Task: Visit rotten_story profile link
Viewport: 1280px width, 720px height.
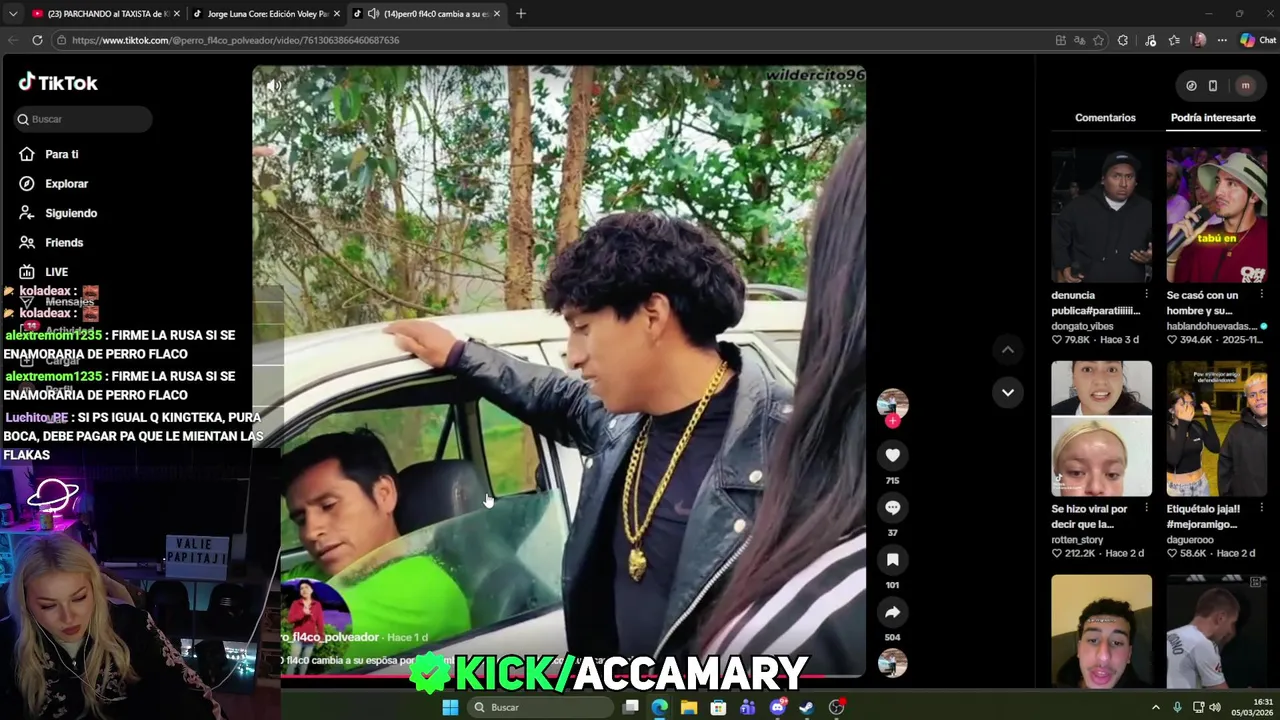Action: tap(1077, 539)
